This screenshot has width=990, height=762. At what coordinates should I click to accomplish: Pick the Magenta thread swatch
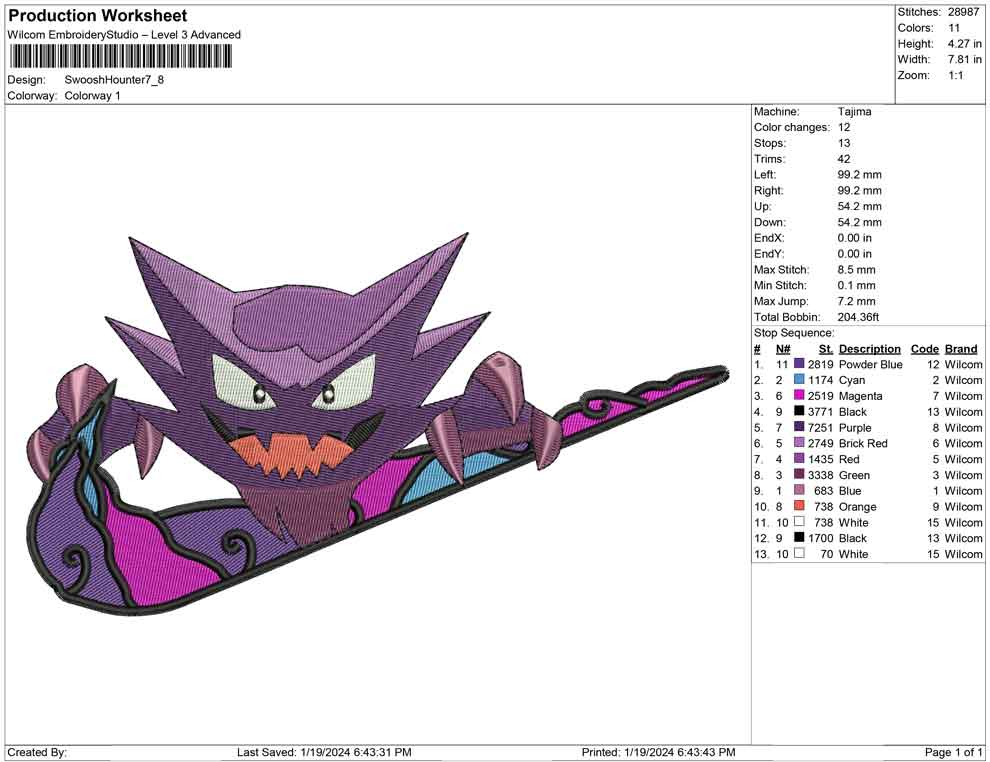799,395
